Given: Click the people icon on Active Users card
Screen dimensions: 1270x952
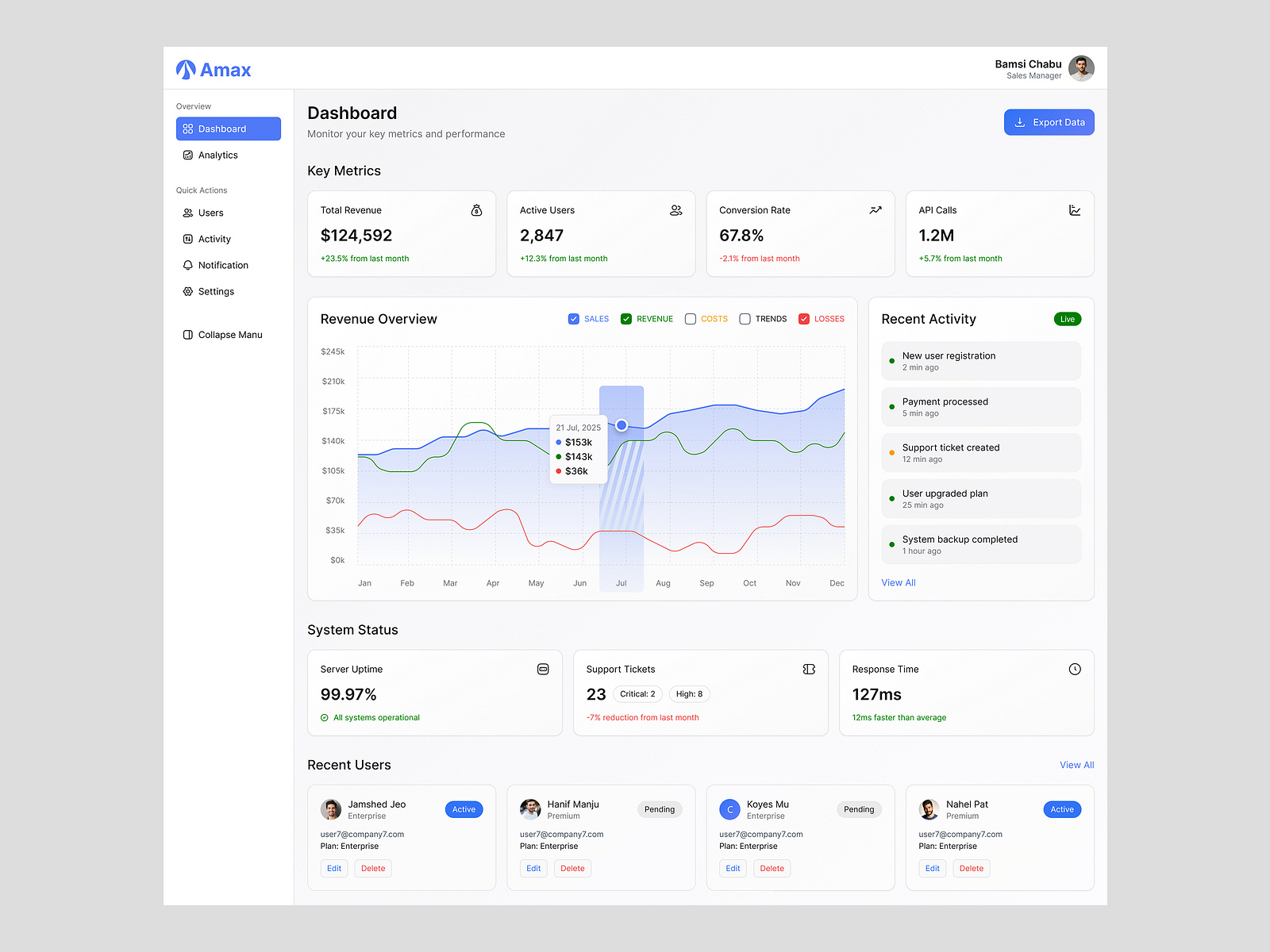Looking at the screenshot, I should coord(675,210).
